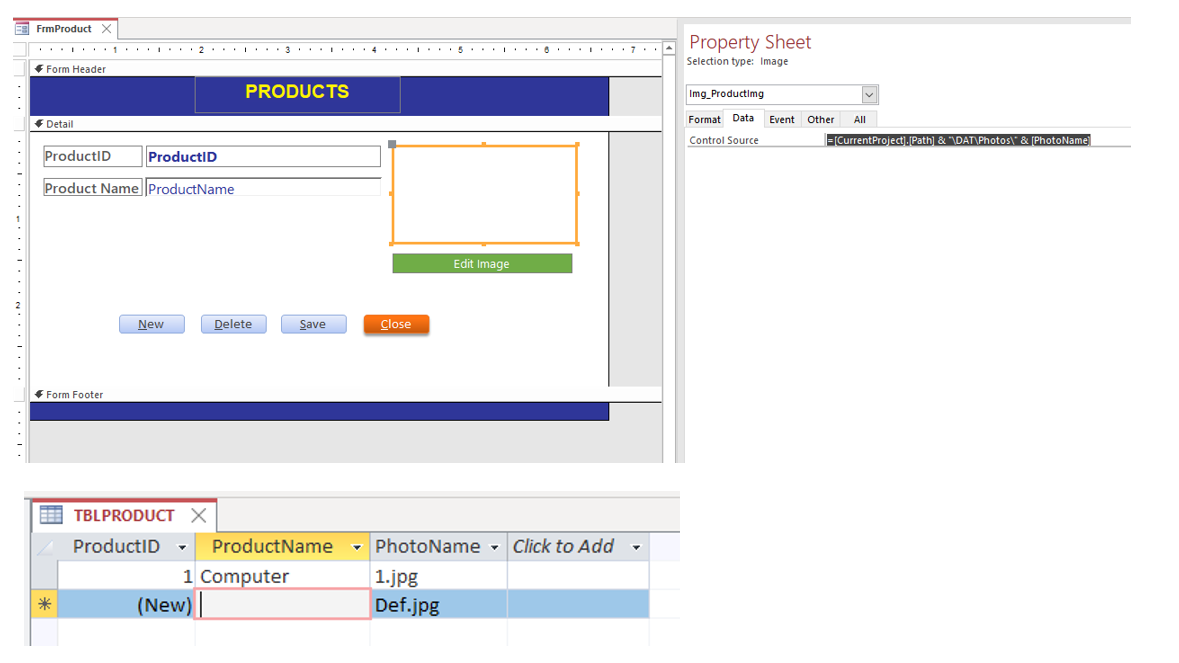This screenshot has width=1179, height=663.
Task: Click the form selector box at ruler corner
Action: coord(20,50)
